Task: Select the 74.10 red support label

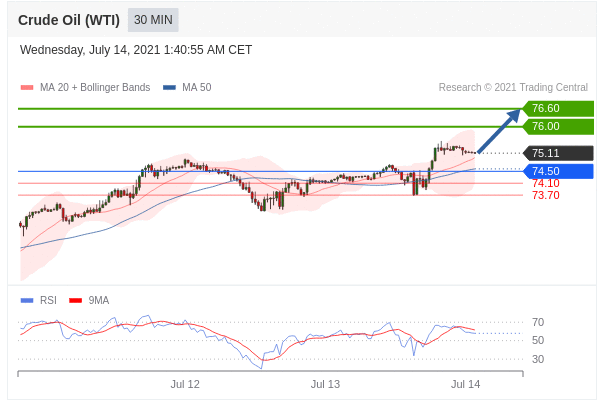Action: (x=545, y=183)
